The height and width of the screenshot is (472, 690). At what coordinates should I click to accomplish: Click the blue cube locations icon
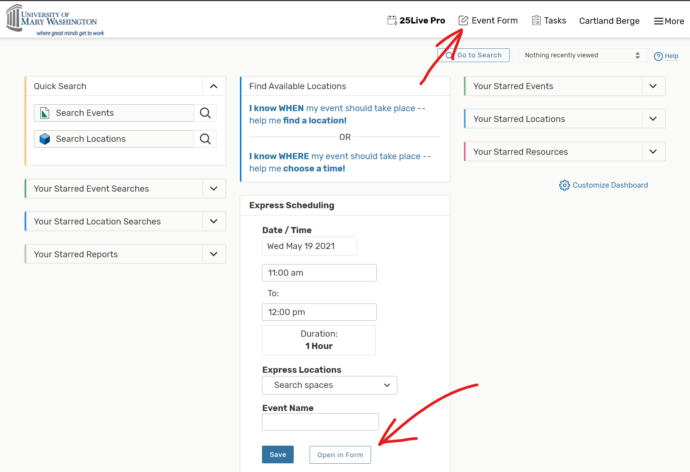pyautogui.click(x=44, y=139)
